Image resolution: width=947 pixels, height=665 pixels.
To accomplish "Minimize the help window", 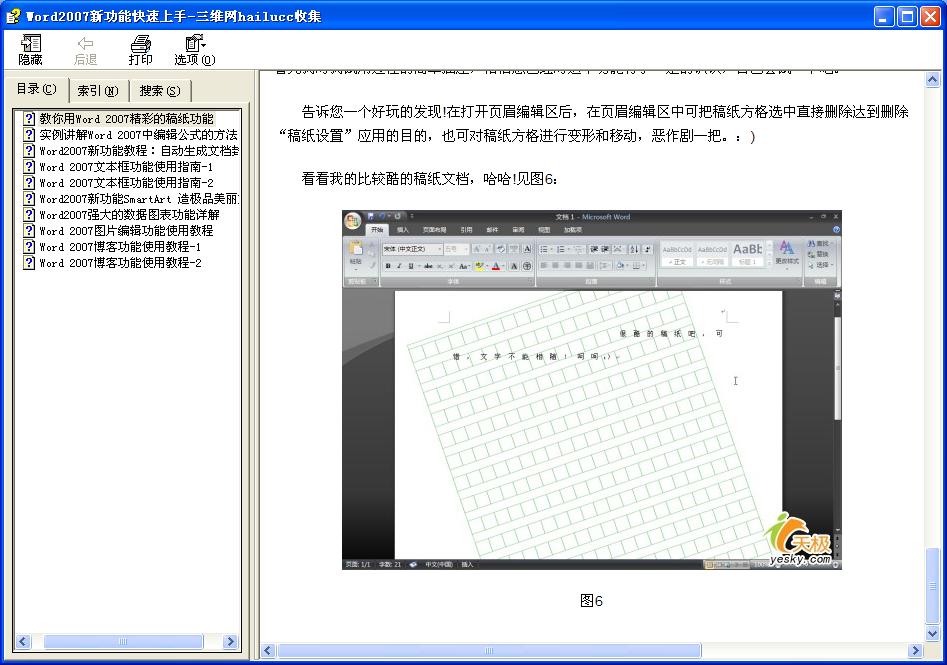I will coord(884,16).
